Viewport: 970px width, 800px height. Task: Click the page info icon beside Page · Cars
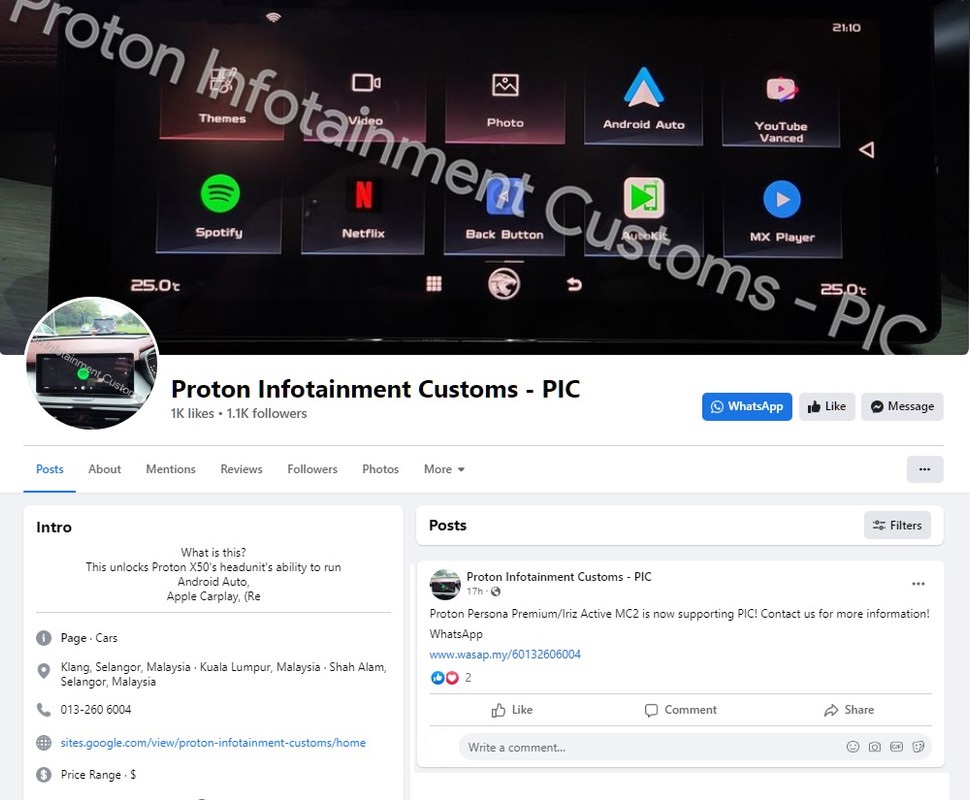pyautogui.click(x=43, y=638)
